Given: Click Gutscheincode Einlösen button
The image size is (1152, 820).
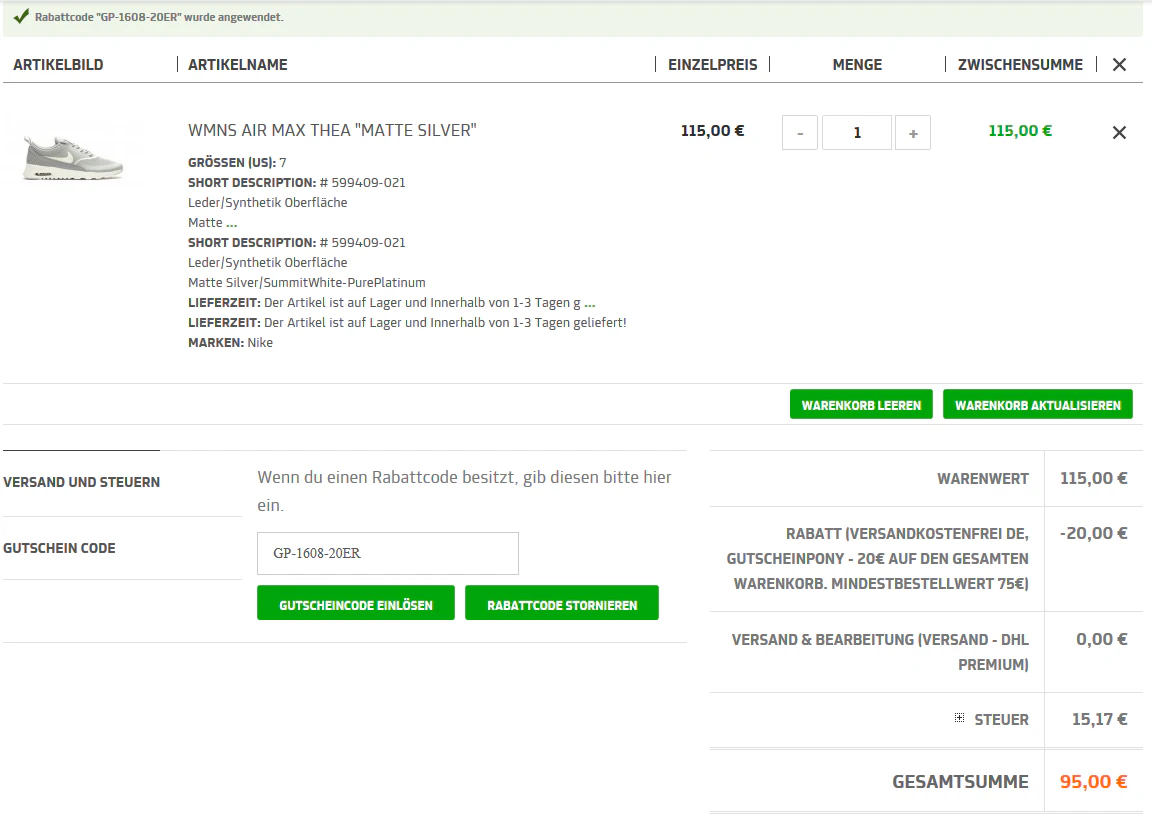Looking at the screenshot, I should 356,603.
